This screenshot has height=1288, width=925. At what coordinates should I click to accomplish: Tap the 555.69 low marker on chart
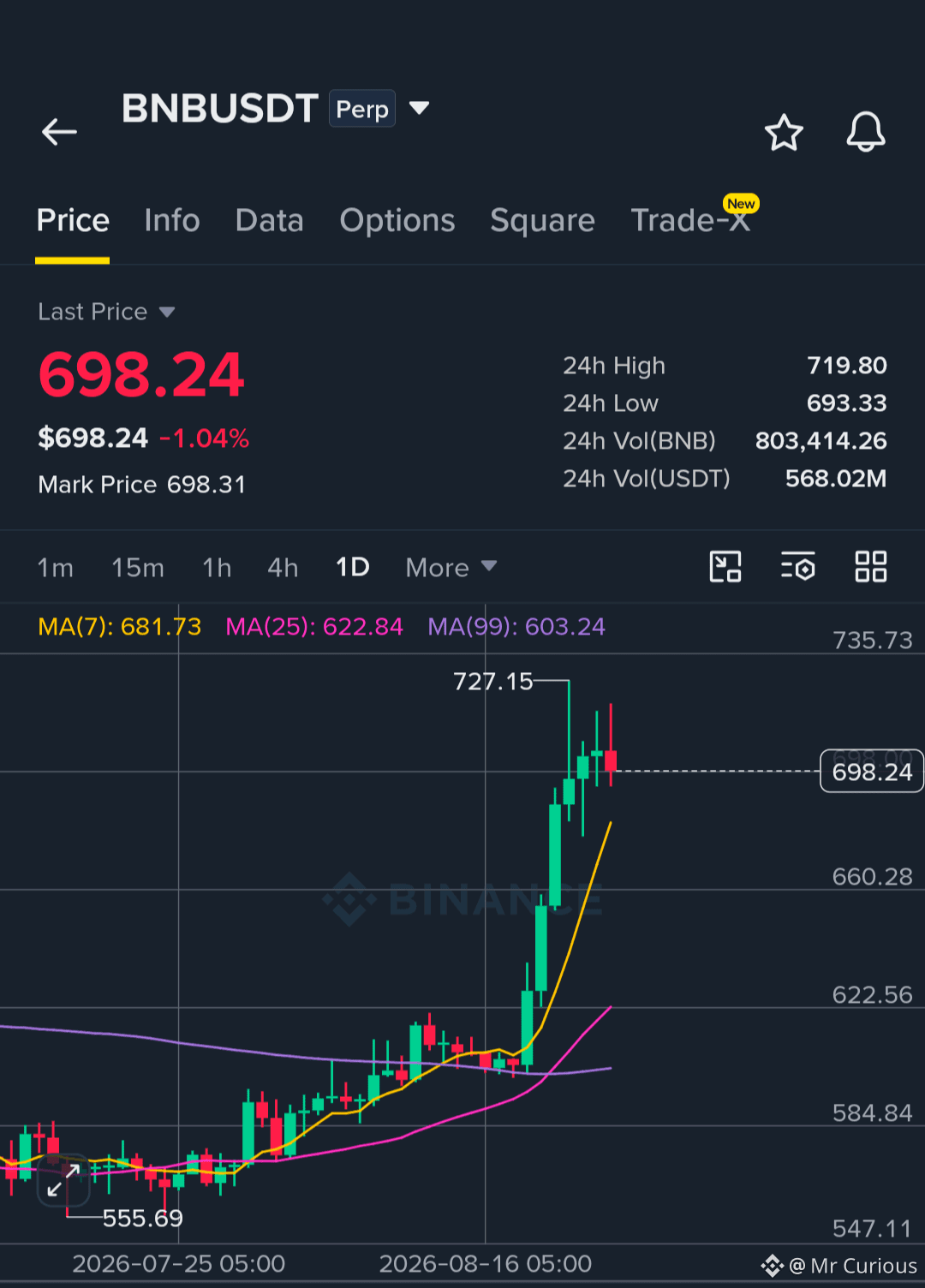click(142, 1219)
